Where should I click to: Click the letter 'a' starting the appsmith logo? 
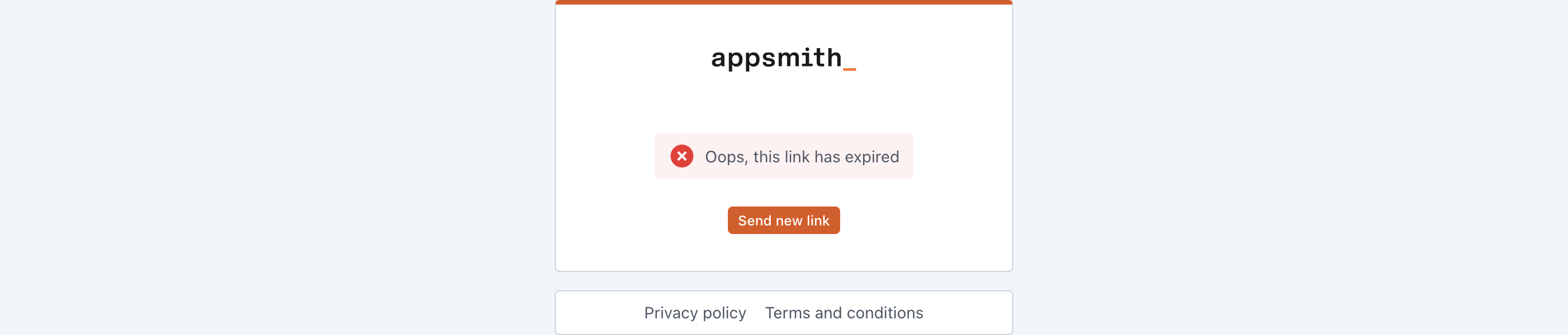point(719,59)
